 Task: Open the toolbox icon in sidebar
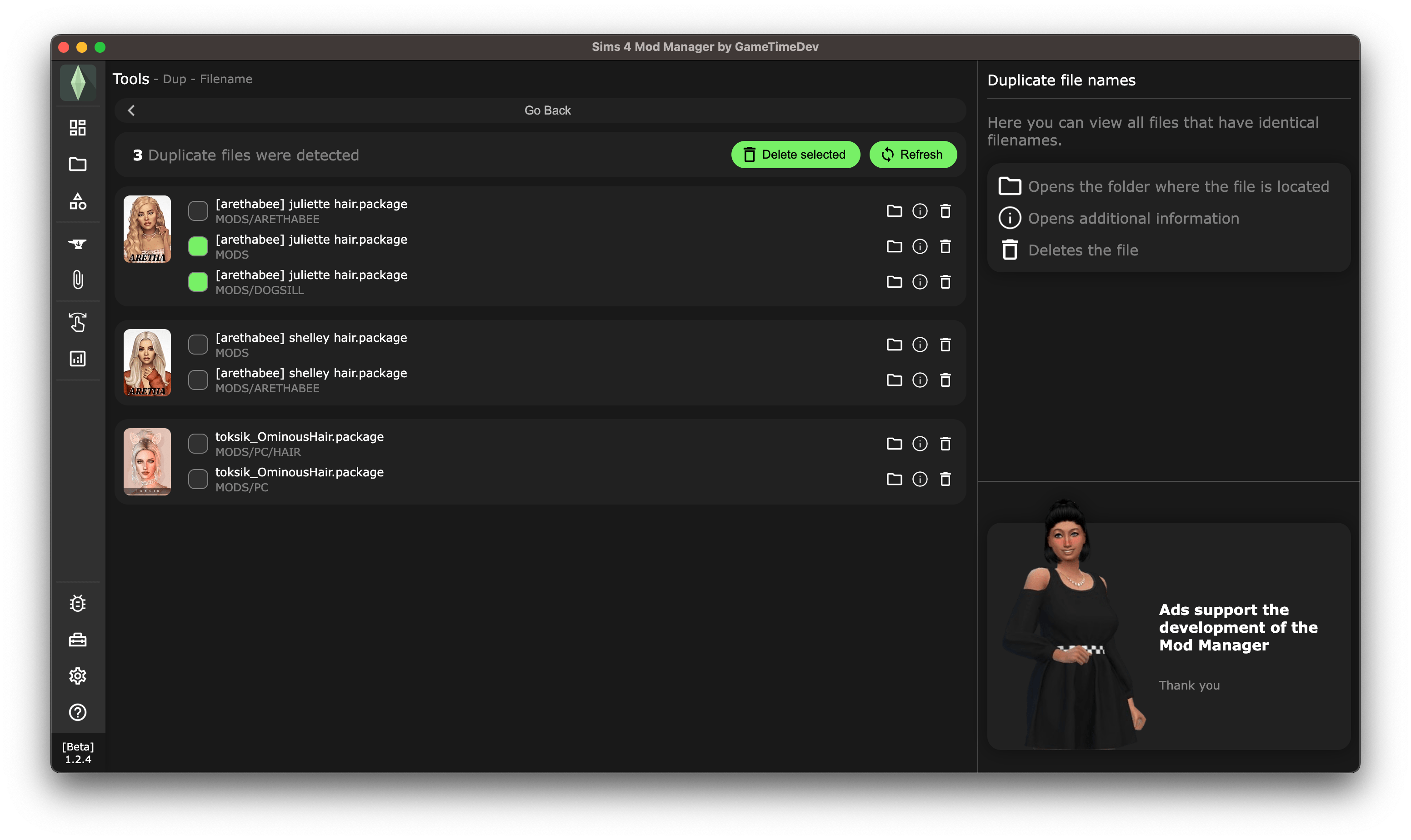click(x=78, y=640)
